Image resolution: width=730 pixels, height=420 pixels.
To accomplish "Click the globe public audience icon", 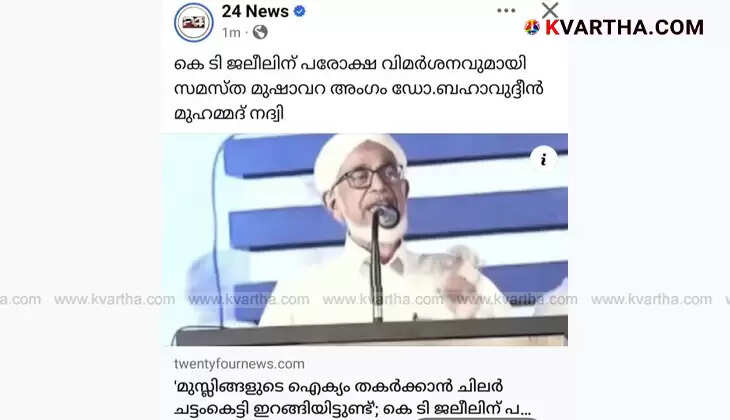I will point(260,32).
